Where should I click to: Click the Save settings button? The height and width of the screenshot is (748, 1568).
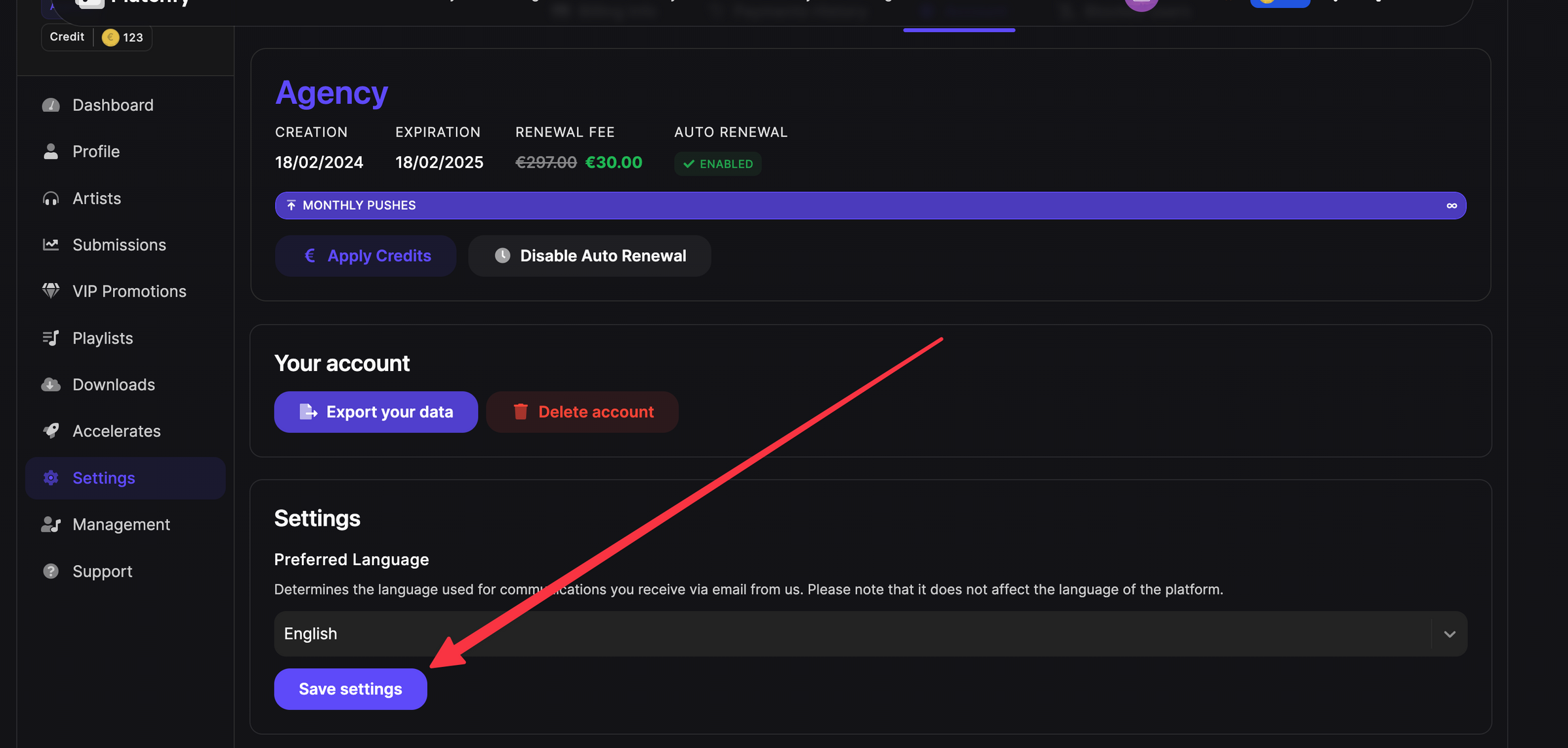click(x=350, y=689)
